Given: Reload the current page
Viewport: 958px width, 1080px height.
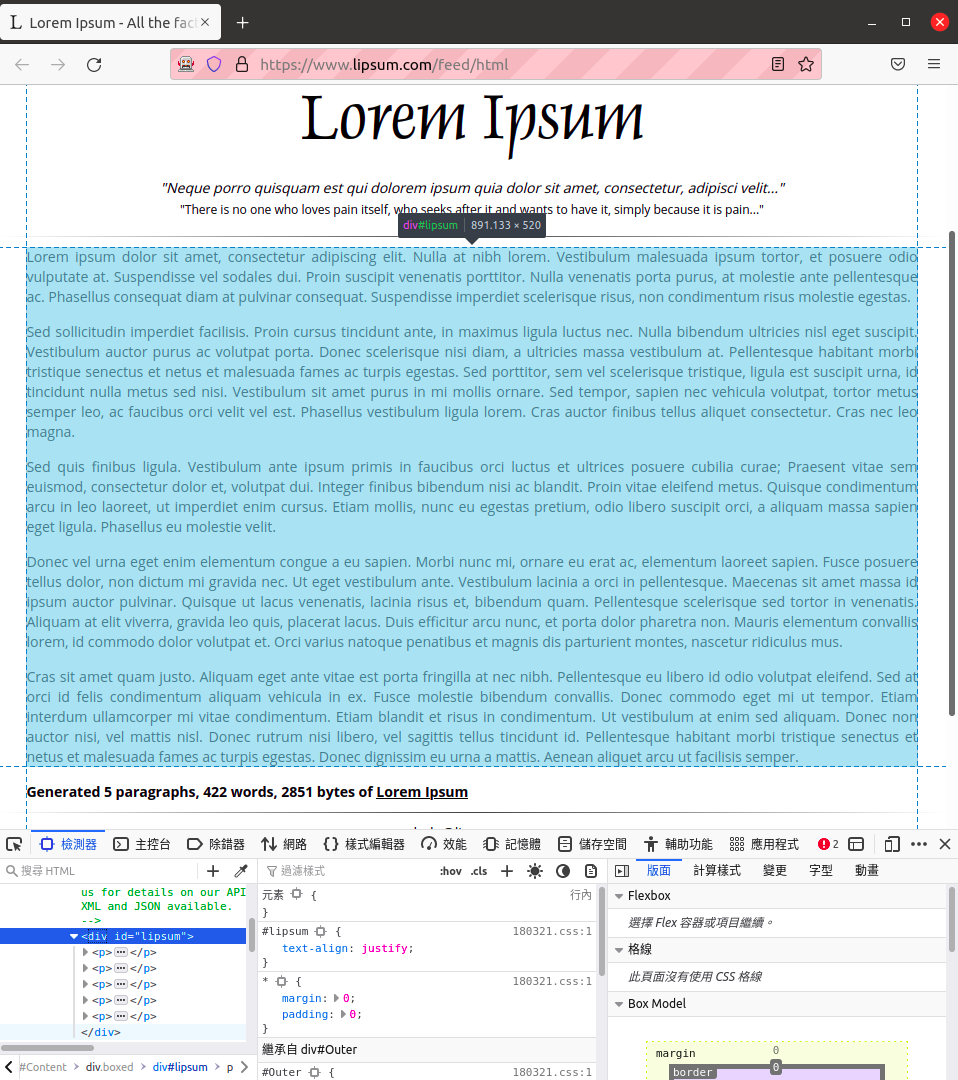Looking at the screenshot, I should click(94, 65).
